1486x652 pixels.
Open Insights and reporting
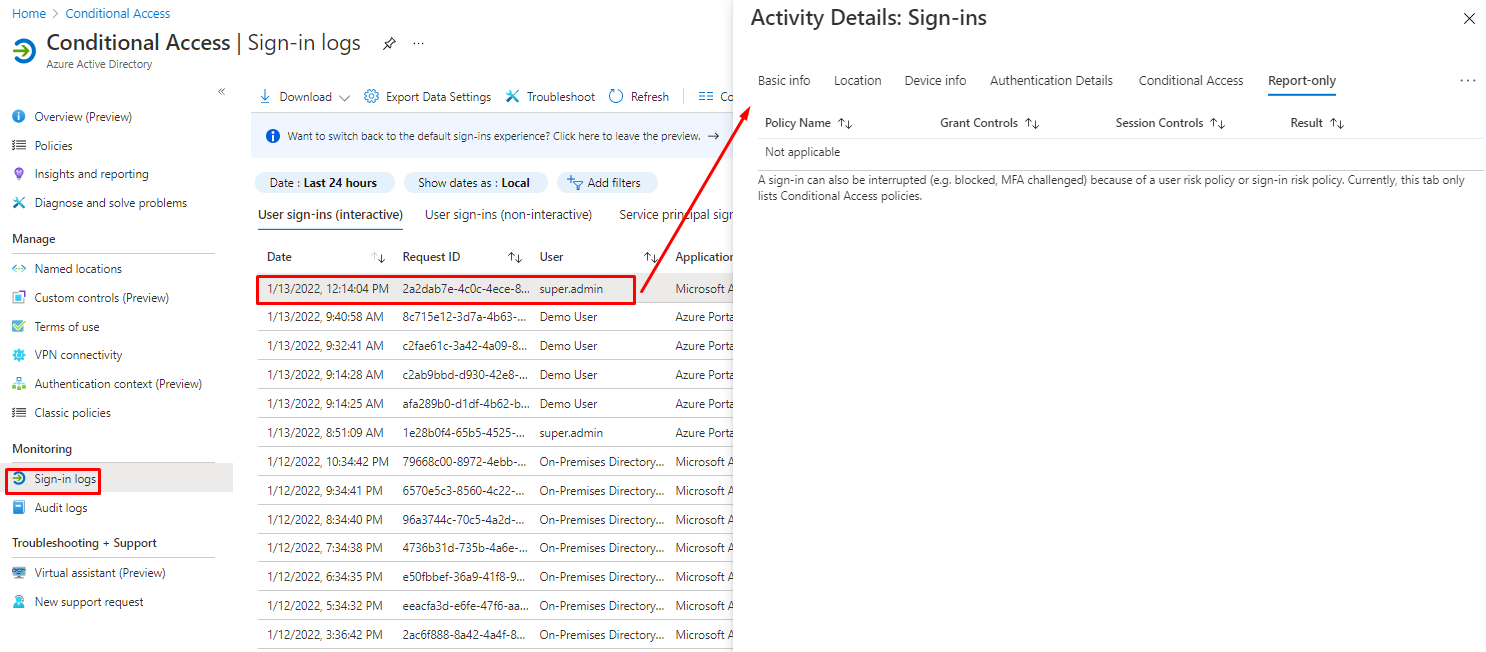point(91,174)
